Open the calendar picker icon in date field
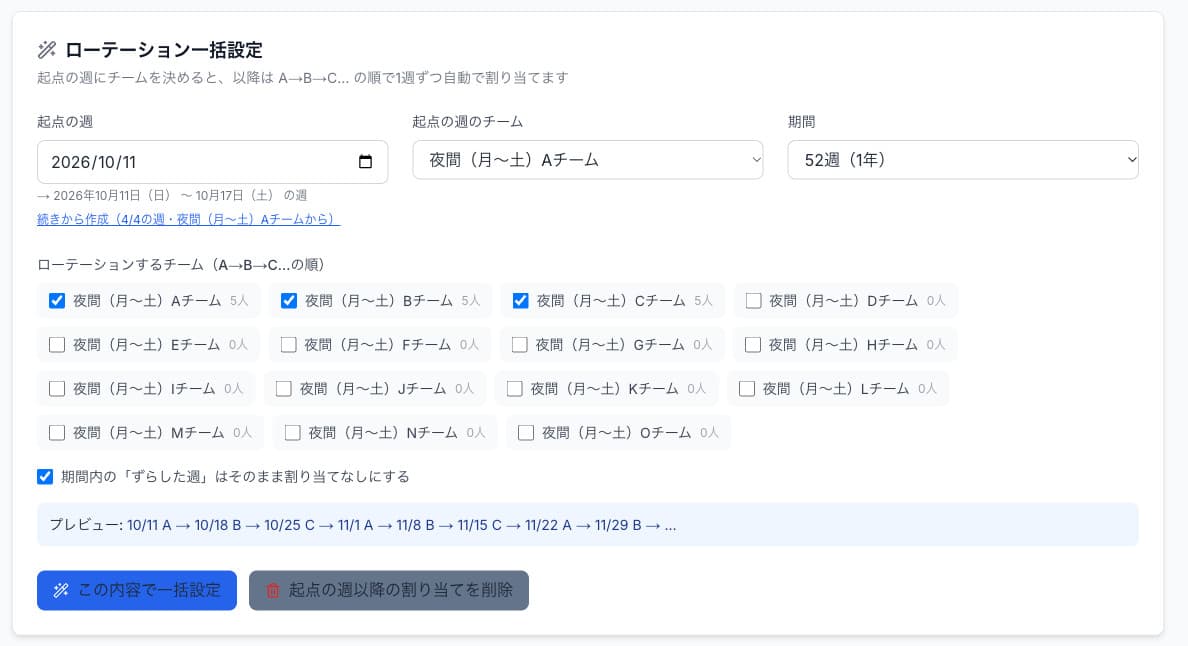The height and width of the screenshot is (646, 1188). [365, 161]
